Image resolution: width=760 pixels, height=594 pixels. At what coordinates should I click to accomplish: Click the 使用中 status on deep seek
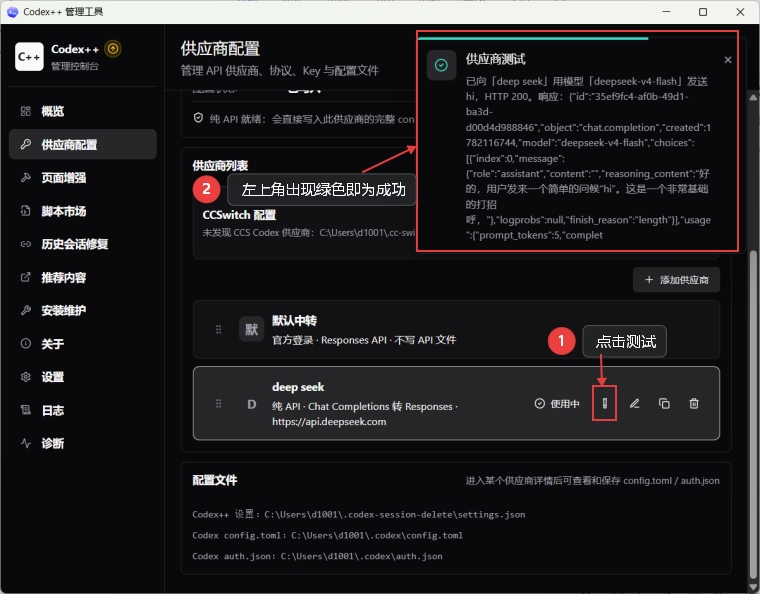pos(557,404)
